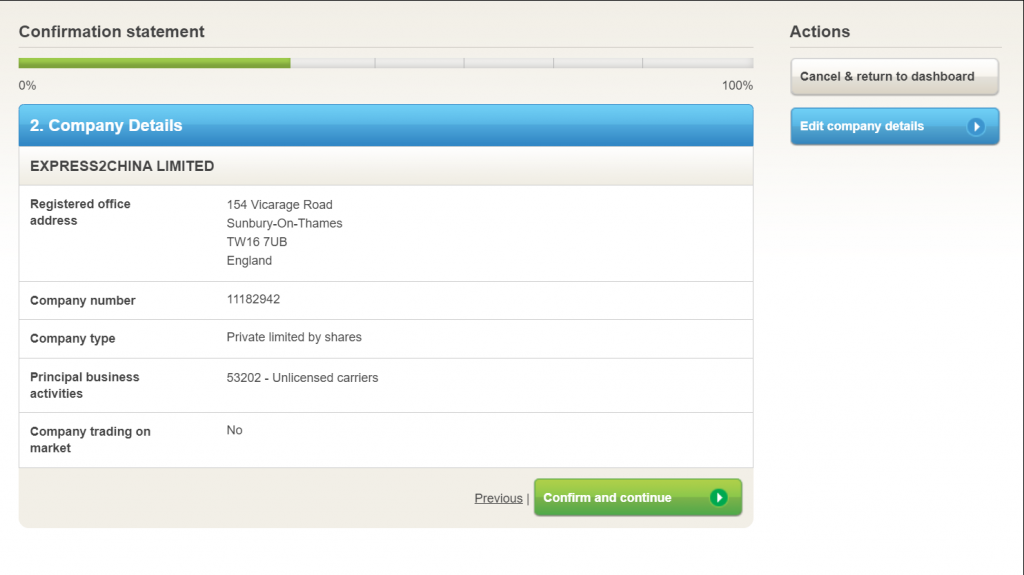The width and height of the screenshot is (1024, 575).
Task: Click the EXPRESS2CHINA LIMITED company name
Action: [122, 166]
